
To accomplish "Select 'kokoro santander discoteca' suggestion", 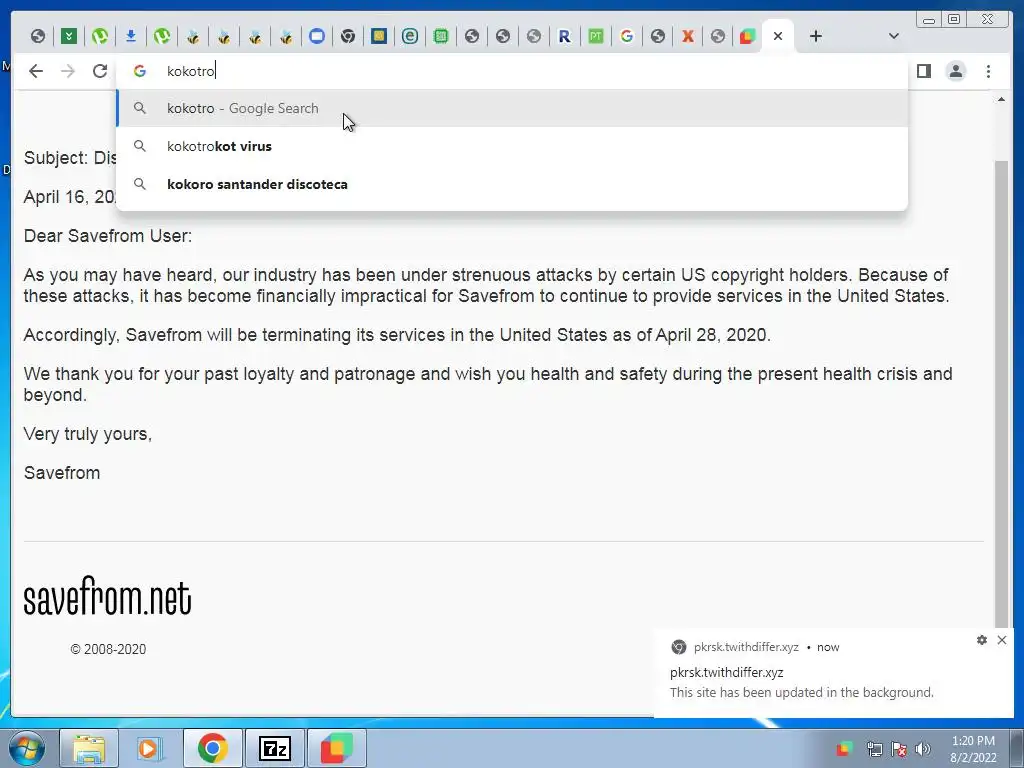I will (512, 184).
